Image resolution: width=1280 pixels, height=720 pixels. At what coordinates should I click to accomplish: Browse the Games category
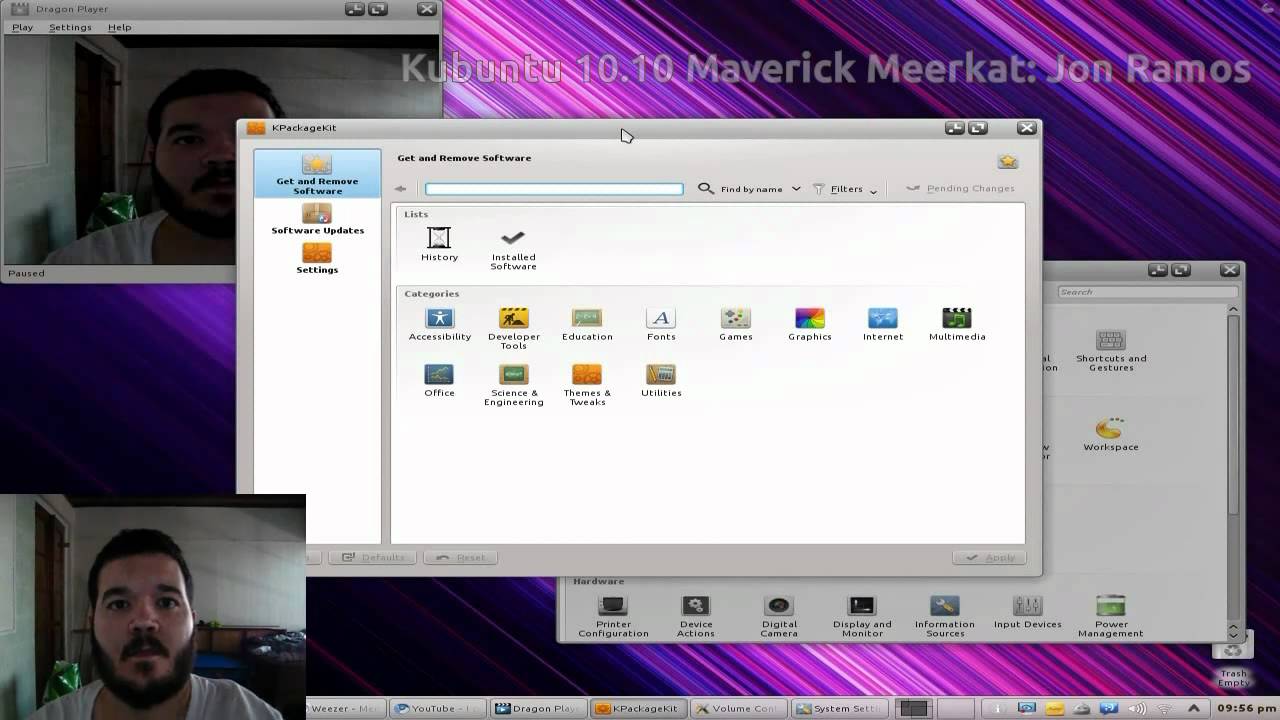[736, 324]
